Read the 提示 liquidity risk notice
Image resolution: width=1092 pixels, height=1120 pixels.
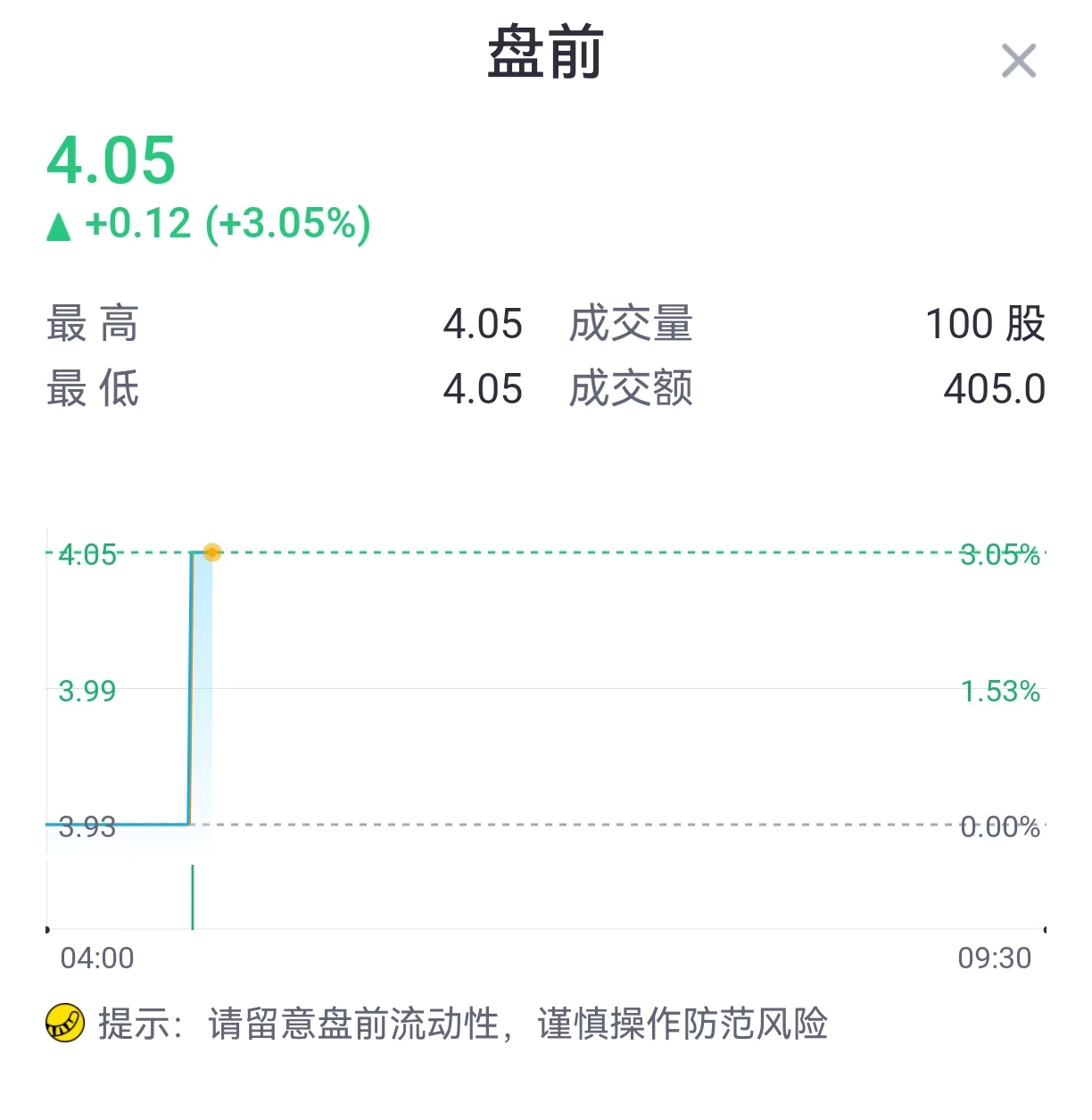pyautogui.click(x=463, y=1024)
